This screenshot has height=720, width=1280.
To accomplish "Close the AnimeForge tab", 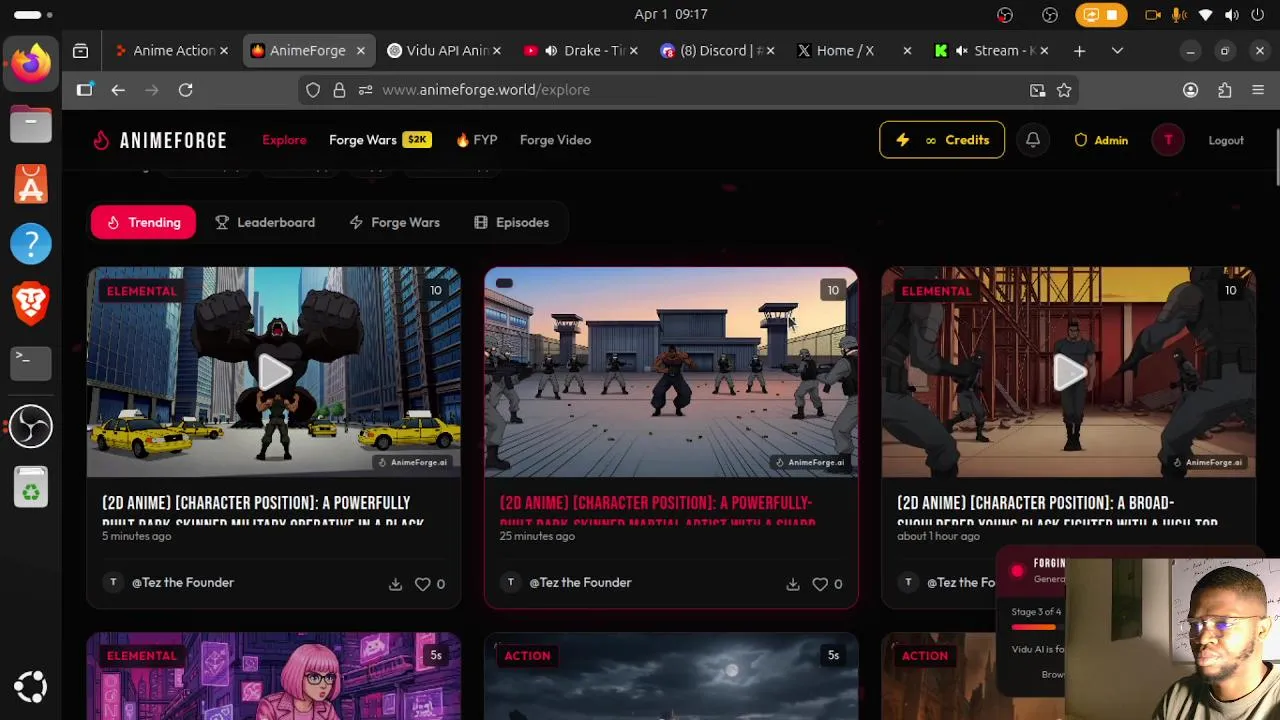I will (361, 50).
